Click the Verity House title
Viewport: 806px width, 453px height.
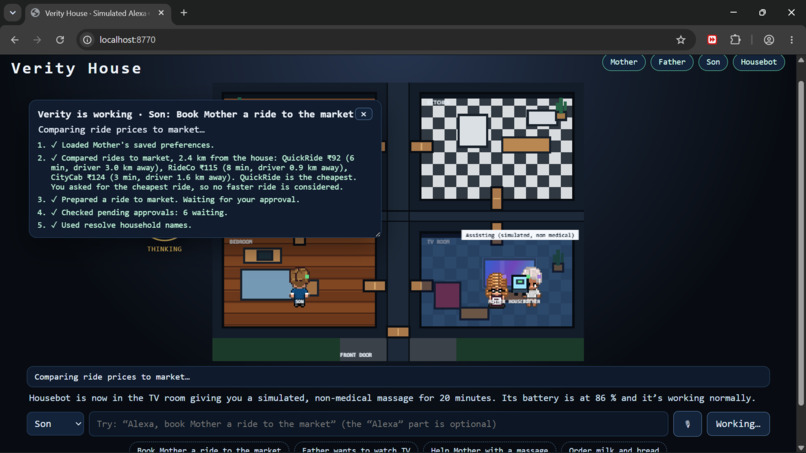click(76, 68)
